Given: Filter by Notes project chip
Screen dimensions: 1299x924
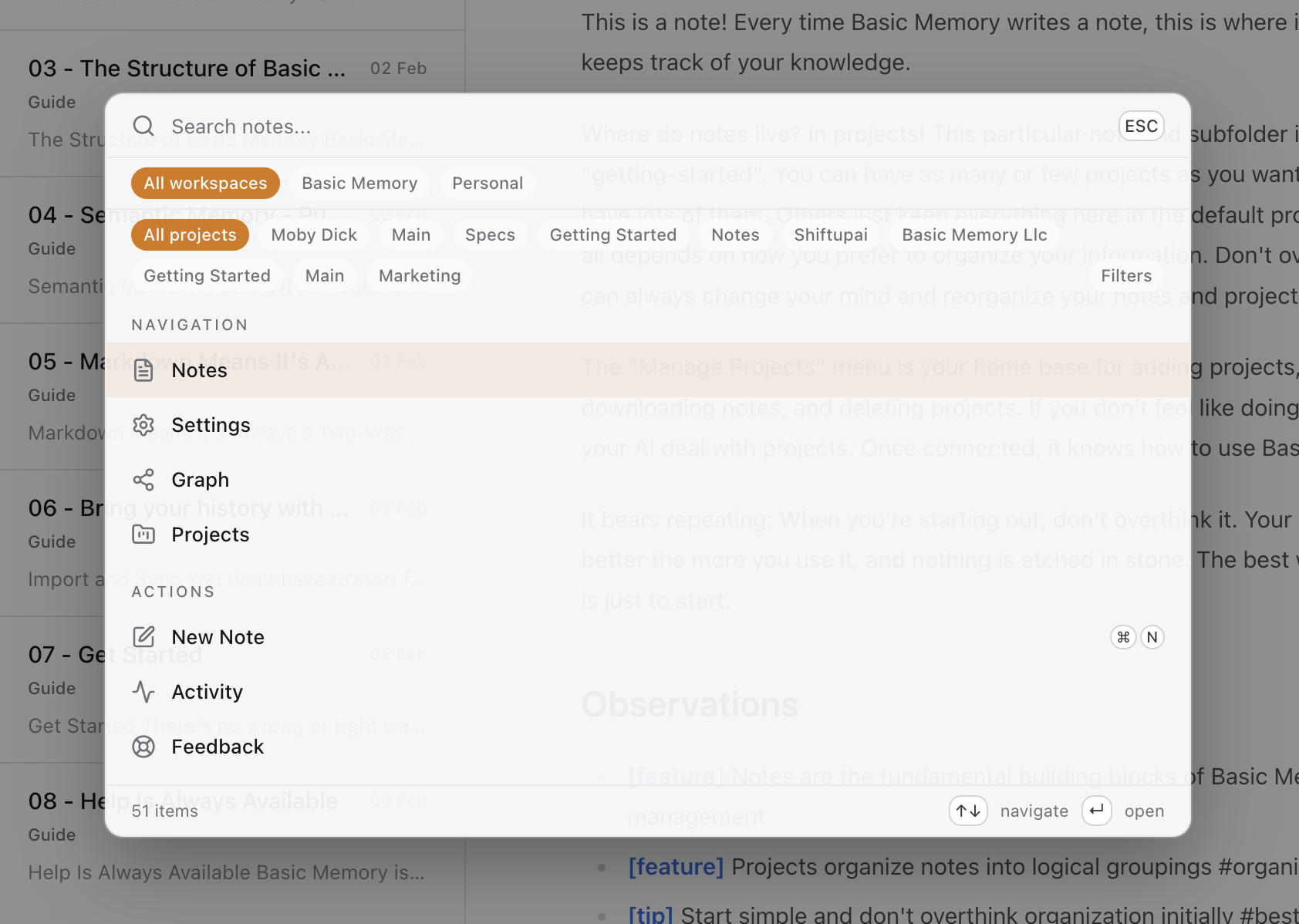Looking at the screenshot, I should coord(735,234).
